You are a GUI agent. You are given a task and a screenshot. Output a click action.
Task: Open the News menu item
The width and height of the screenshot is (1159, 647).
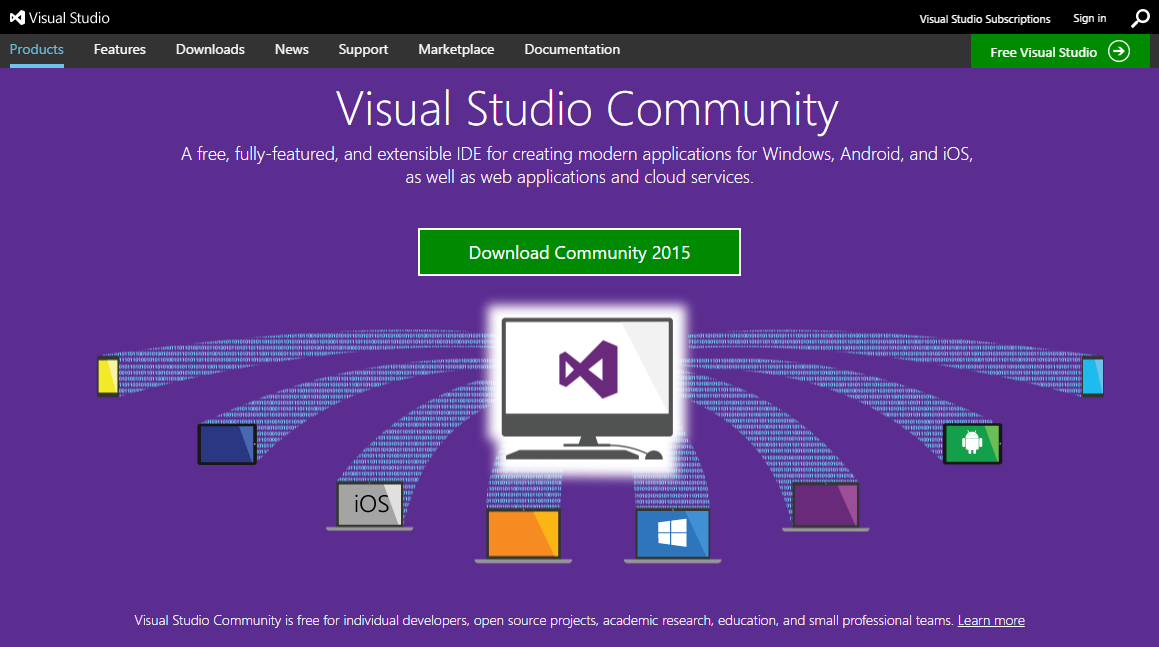291,50
